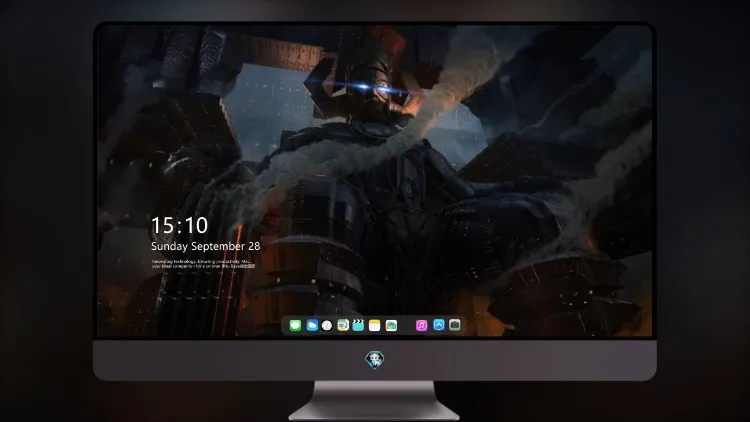750x422 pixels.
Task: Click the mascot logo on monitor chin
Action: (x=375, y=360)
